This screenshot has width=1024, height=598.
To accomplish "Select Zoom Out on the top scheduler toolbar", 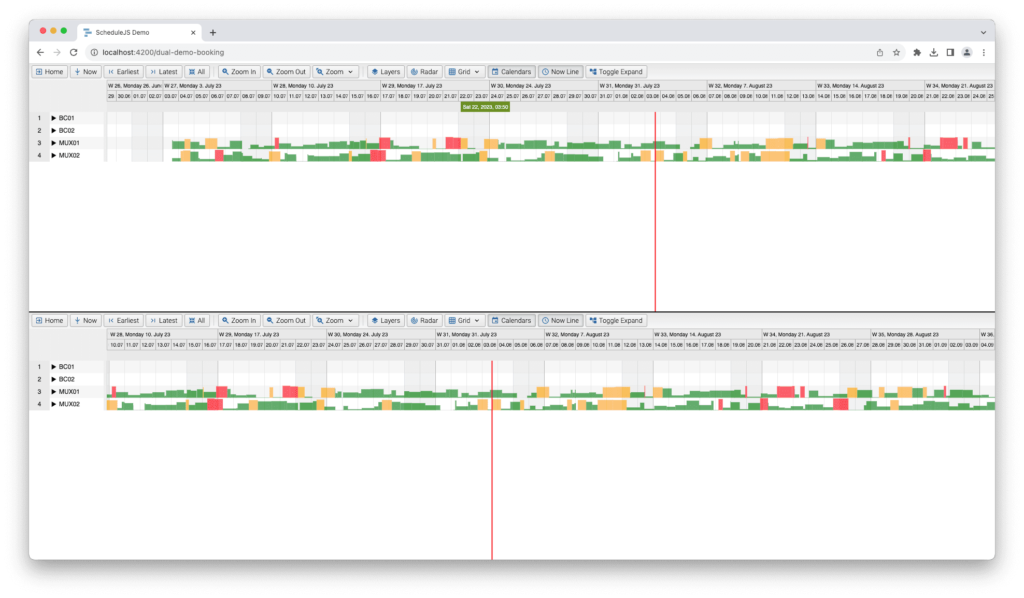I will tap(286, 71).
